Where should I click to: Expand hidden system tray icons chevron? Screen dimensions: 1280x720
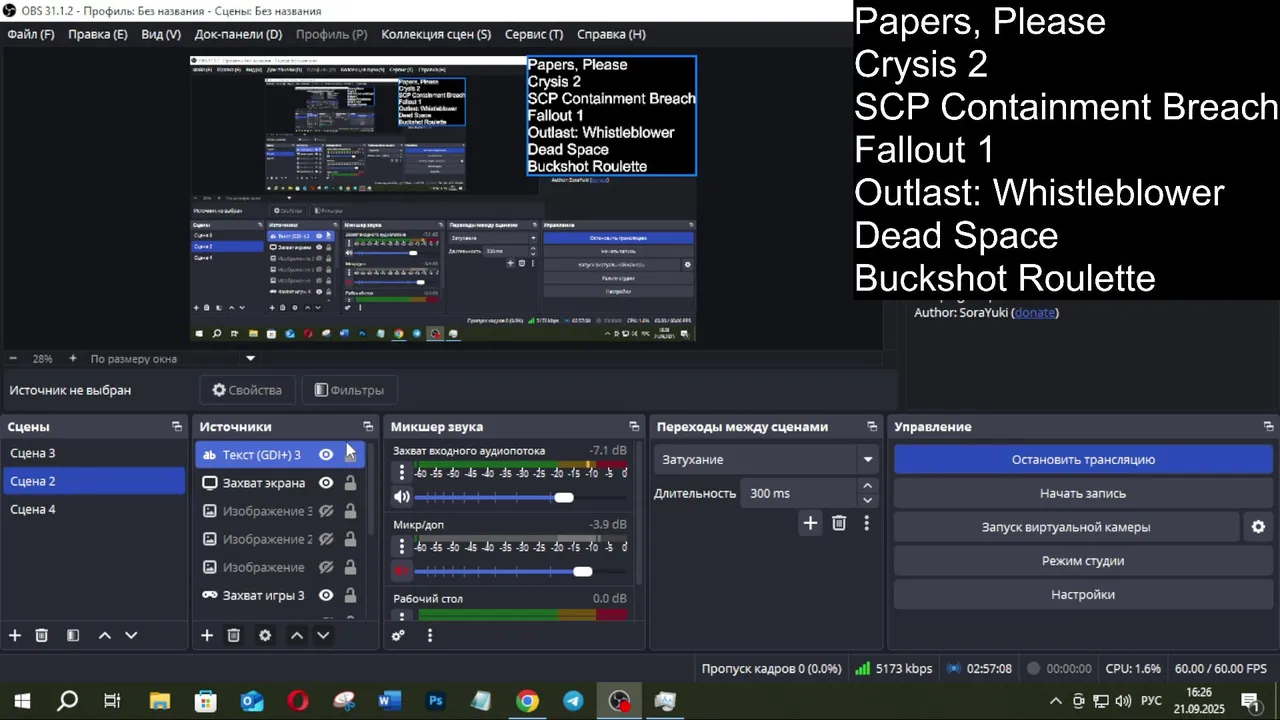[x=1055, y=701]
